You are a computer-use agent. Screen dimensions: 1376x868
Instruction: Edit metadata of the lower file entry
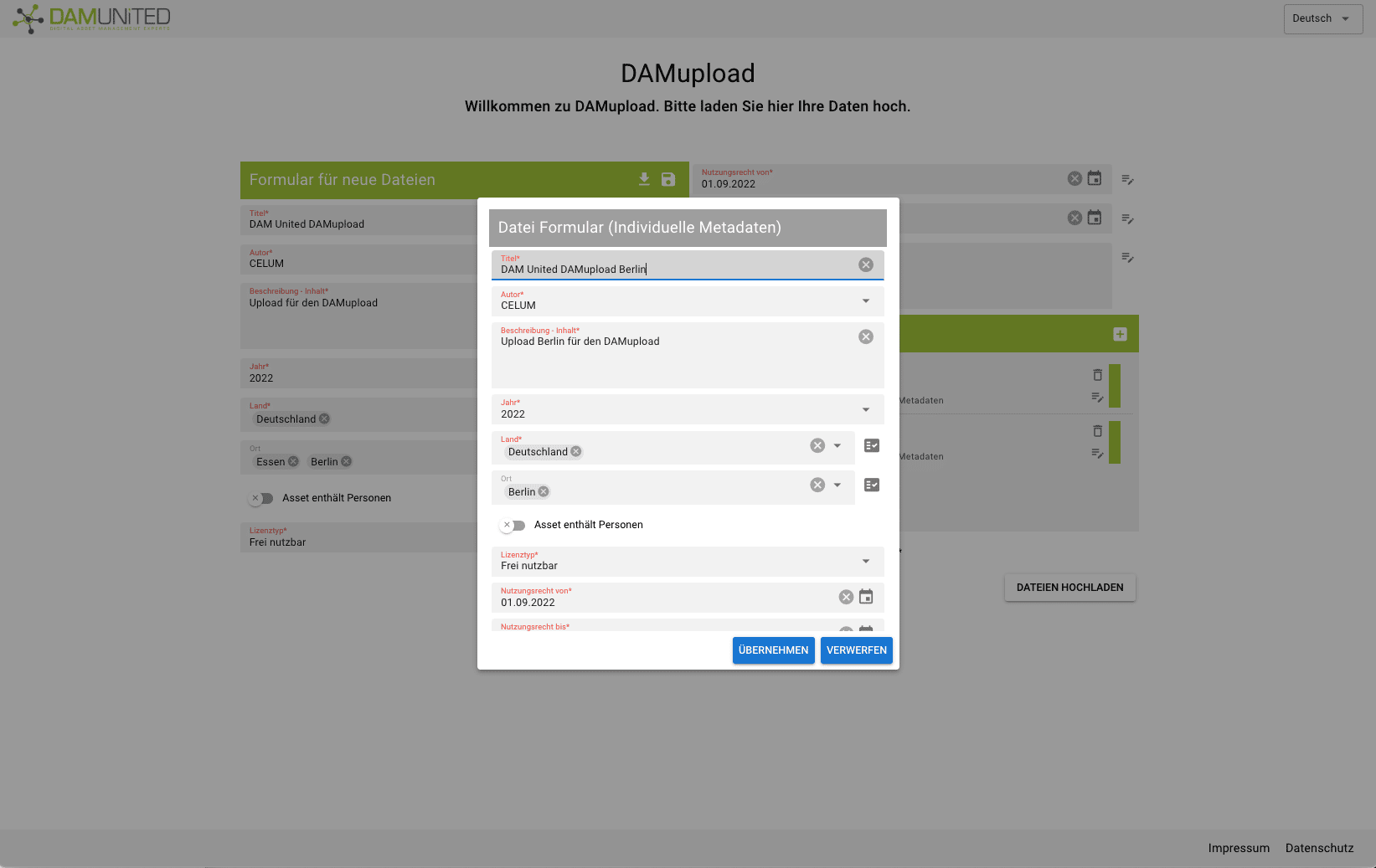click(1097, 454)
